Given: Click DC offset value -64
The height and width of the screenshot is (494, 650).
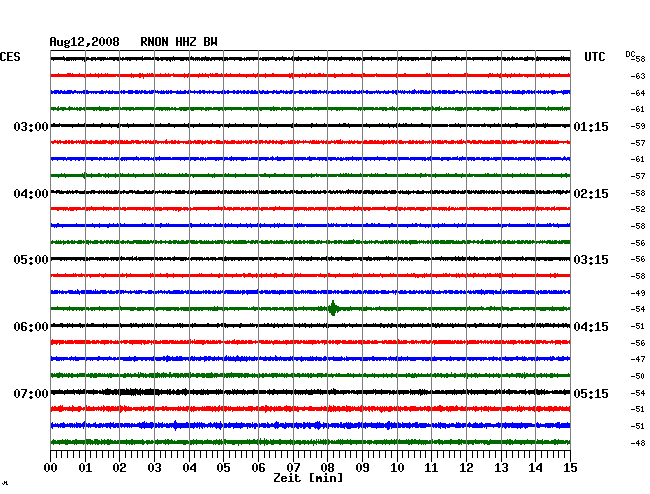Looking at the screenshot, I should [x=638, y=93].
